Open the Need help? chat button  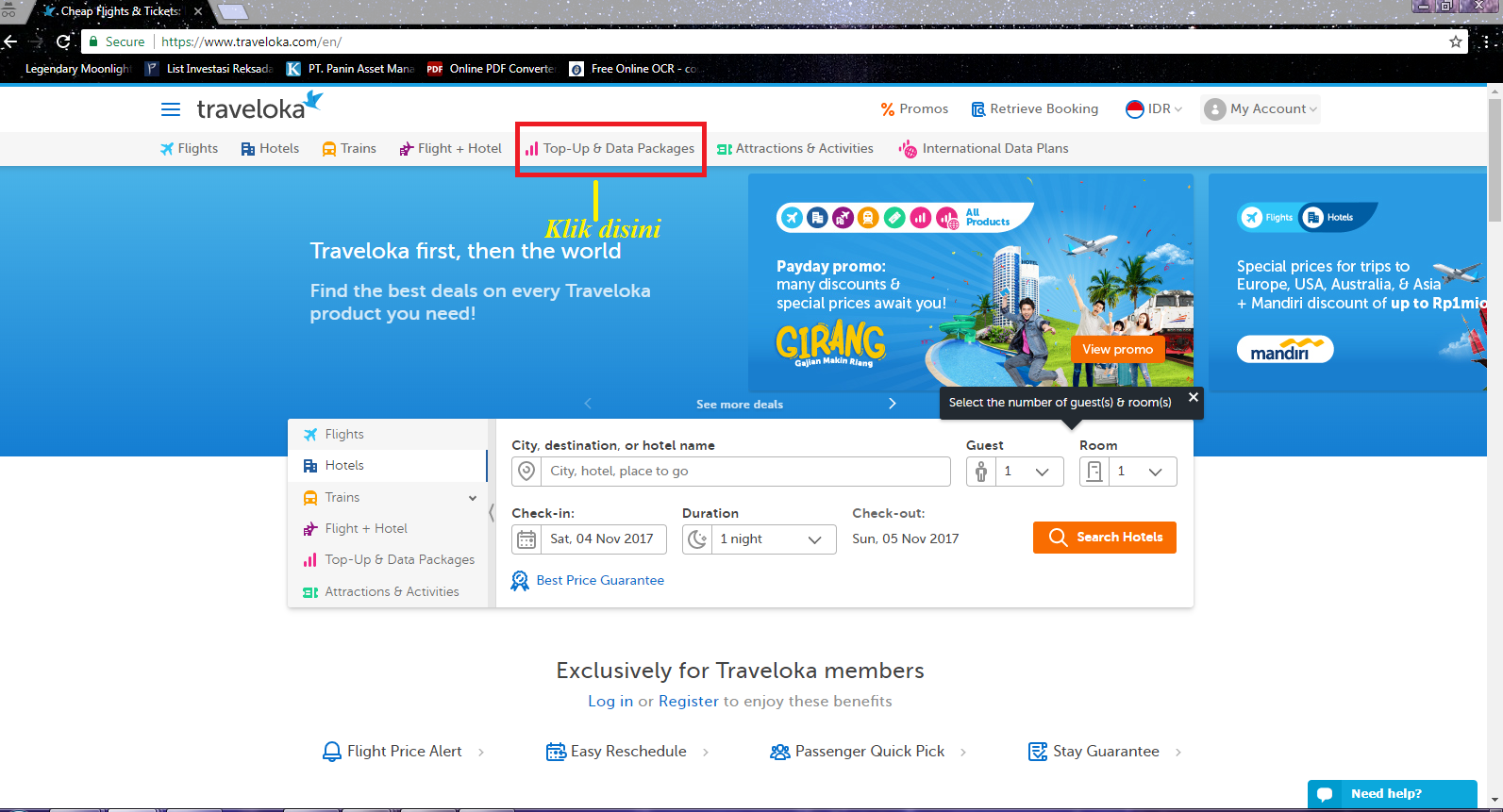pos(1393,794)
